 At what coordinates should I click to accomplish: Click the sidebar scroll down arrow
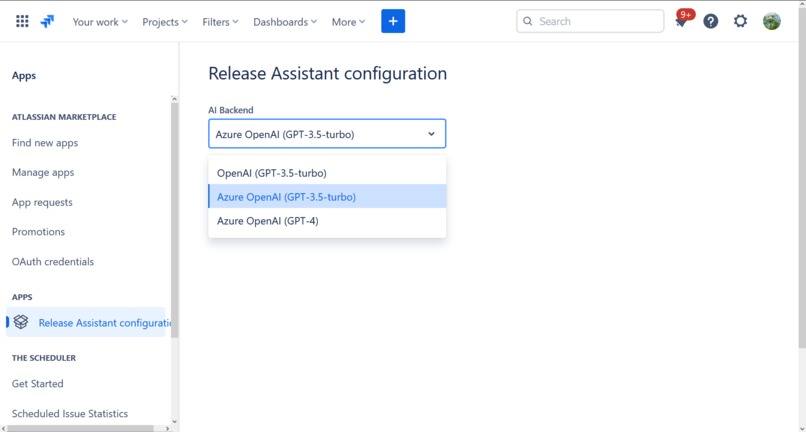pyautogui.click(x=174, y=422)
